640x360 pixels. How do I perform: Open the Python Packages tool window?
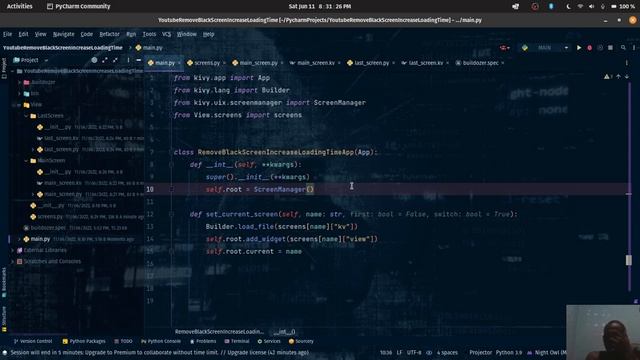click(x=84, y=341)
